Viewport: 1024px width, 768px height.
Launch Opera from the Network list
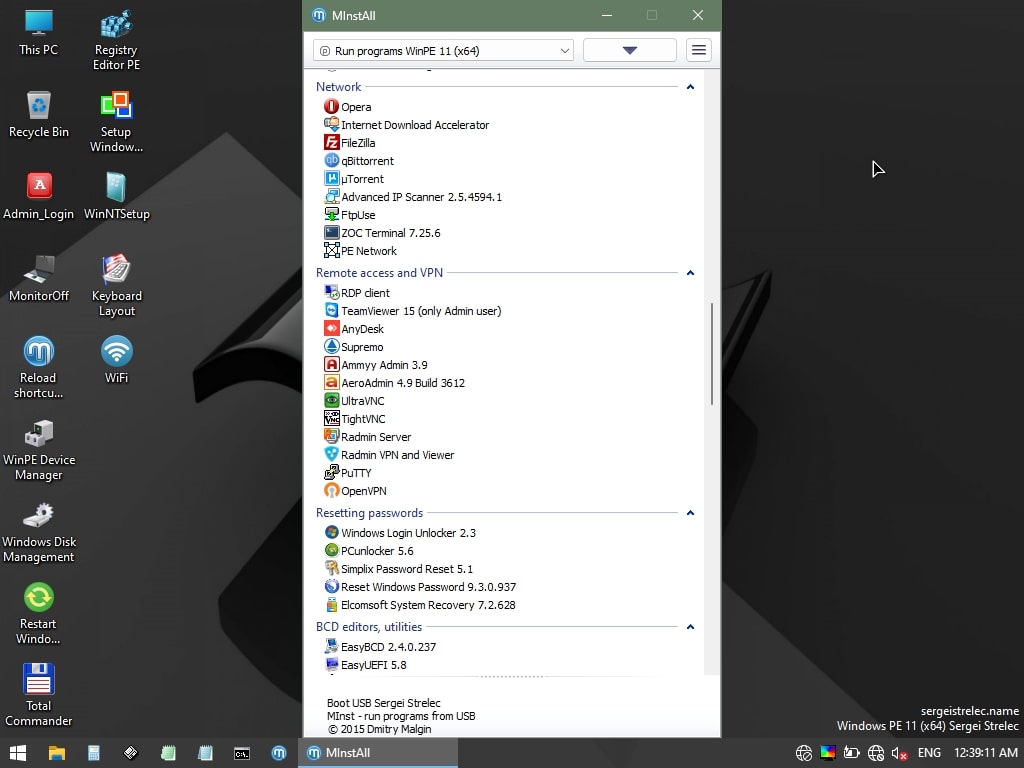click(x=348, y=107)
